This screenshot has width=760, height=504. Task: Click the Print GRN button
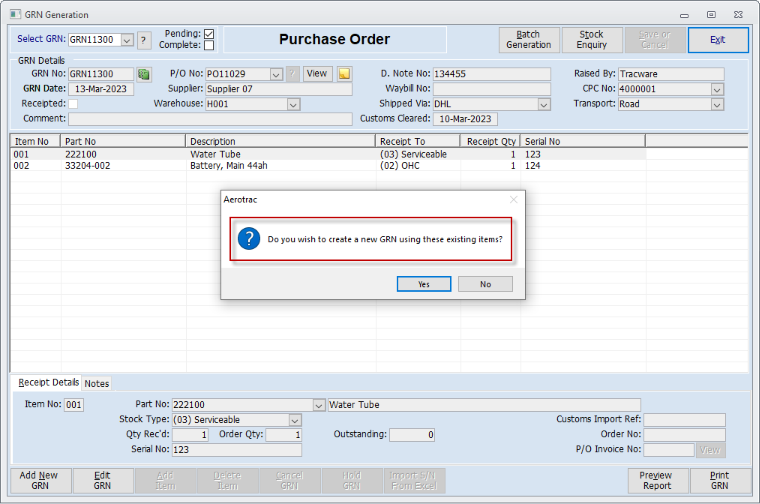coord(720,481)
